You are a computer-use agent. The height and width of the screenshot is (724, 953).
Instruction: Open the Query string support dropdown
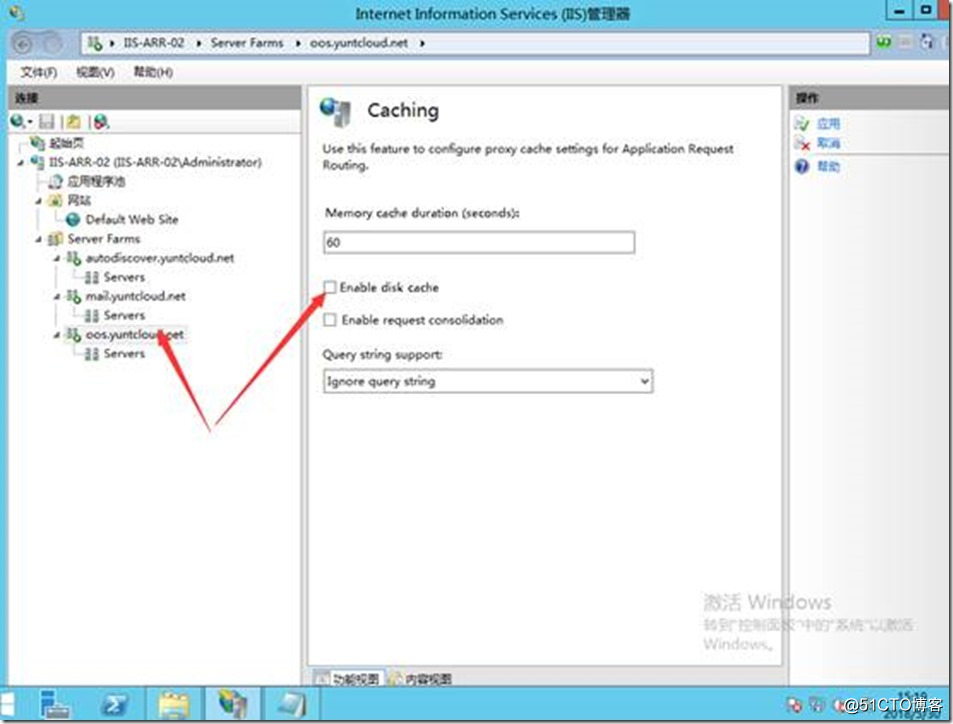click(x=488, y=381)
